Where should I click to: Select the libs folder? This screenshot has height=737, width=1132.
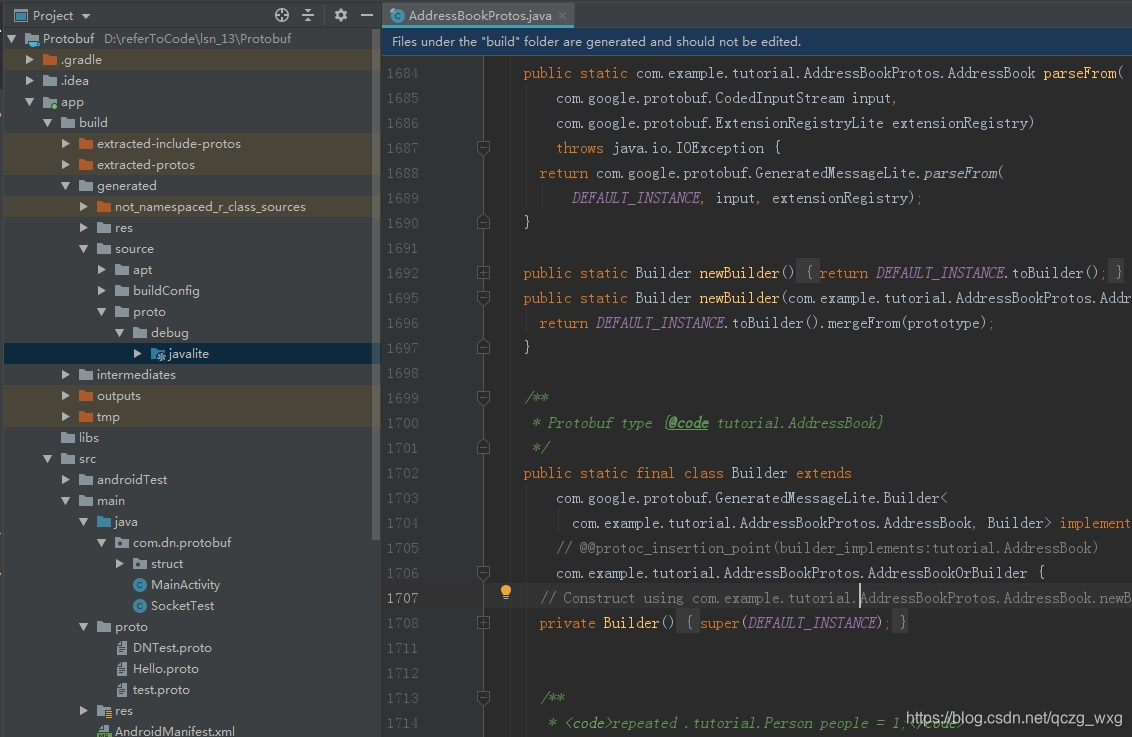(88, 437)
